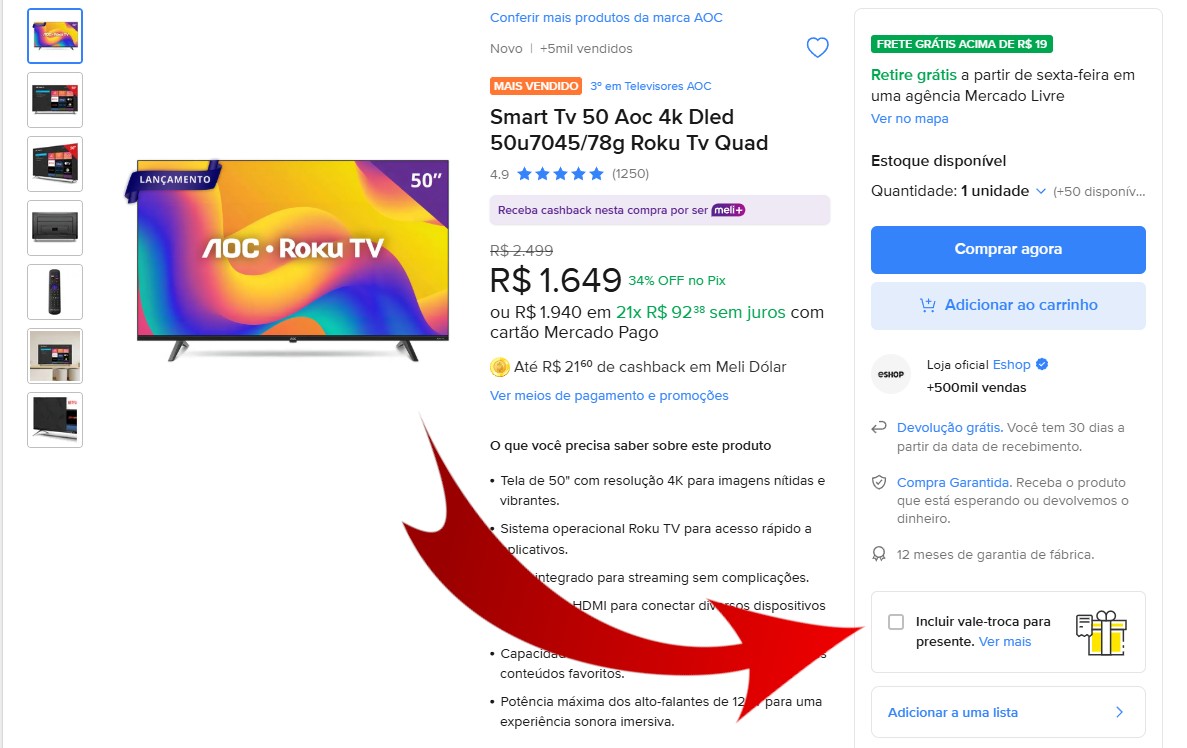This screenshot has height=748, width=1187.
Task: Open Conferir mais produtos da marca AOC
Action: [x=606, y=17]
